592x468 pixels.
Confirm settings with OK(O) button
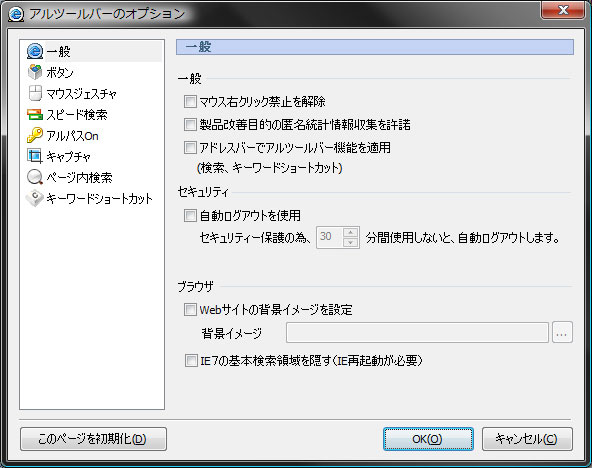428,439
